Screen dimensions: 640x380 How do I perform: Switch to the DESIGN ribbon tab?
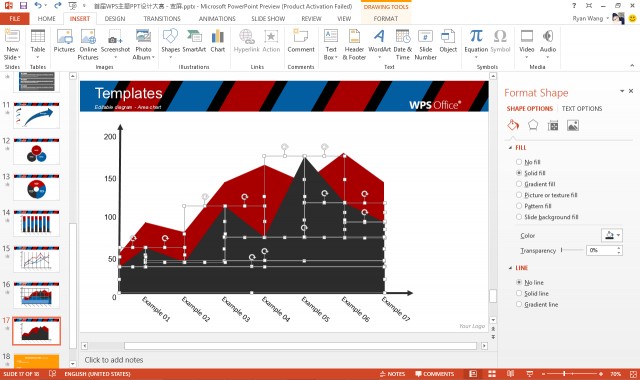pos(115,19)
